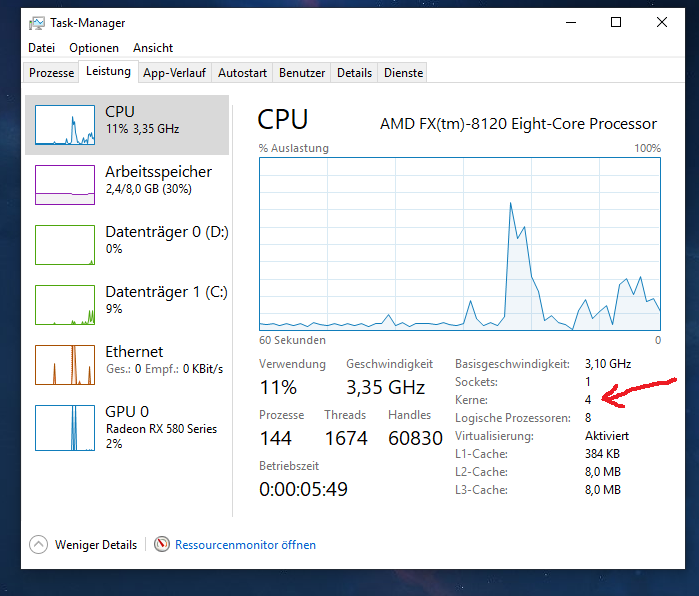Select the GPU 0 mini graph thumbnail

[x=65, y=428]
